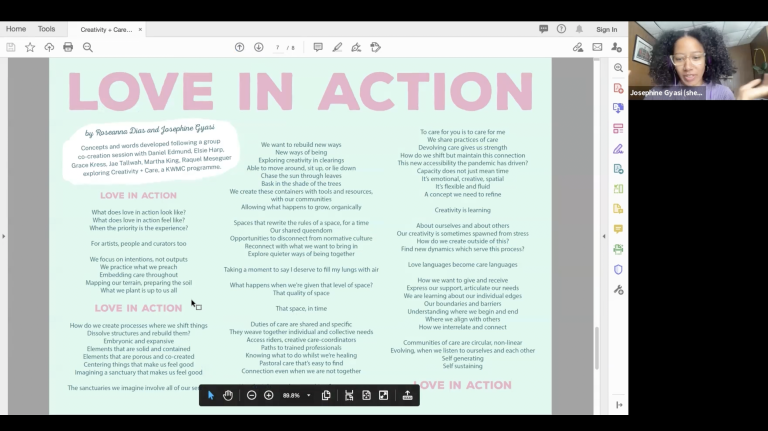Open the Tools tab
Viewport: 768px width, 431px height.
[47, 29]
